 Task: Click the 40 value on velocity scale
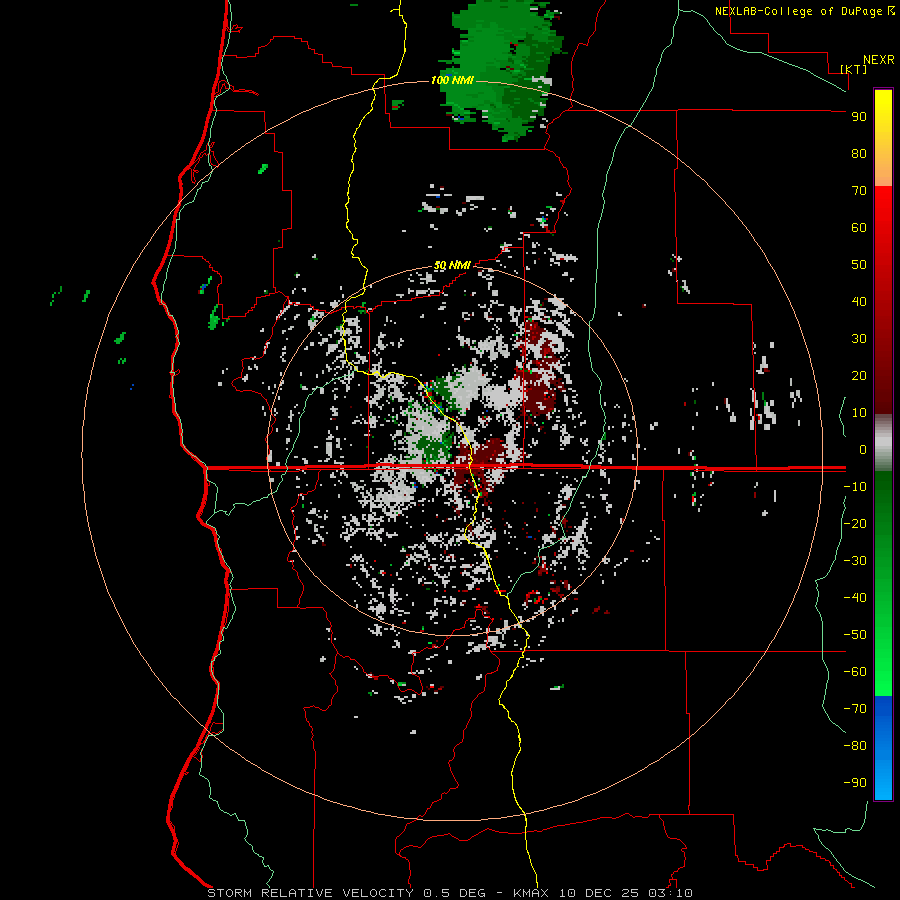pos(859,302)
